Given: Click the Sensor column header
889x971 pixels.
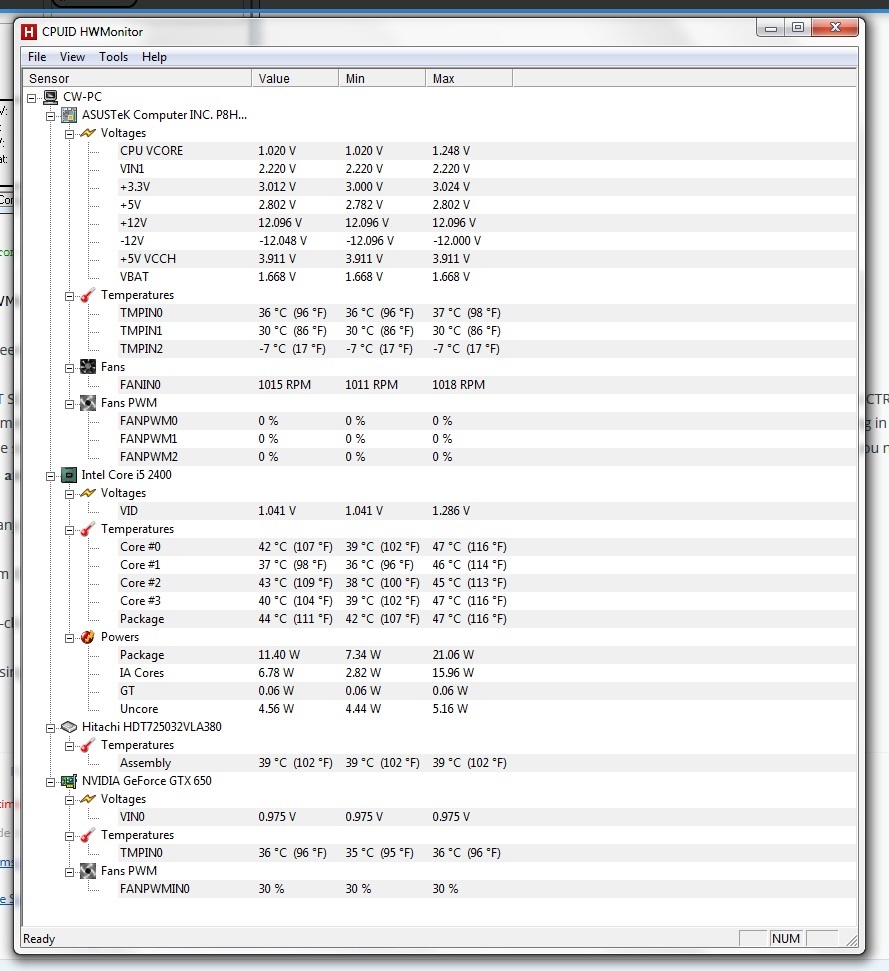Looking at the screenshot, I should tap(137, 79).
